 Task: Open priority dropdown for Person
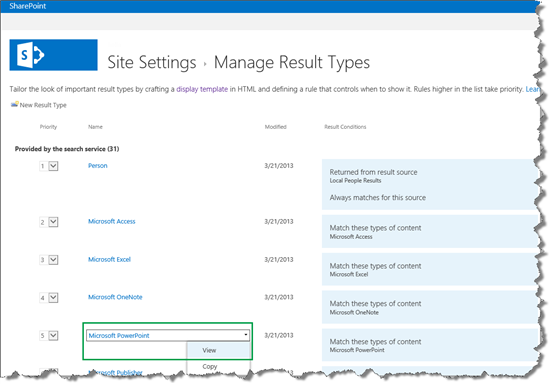click(x=53, y=166)
